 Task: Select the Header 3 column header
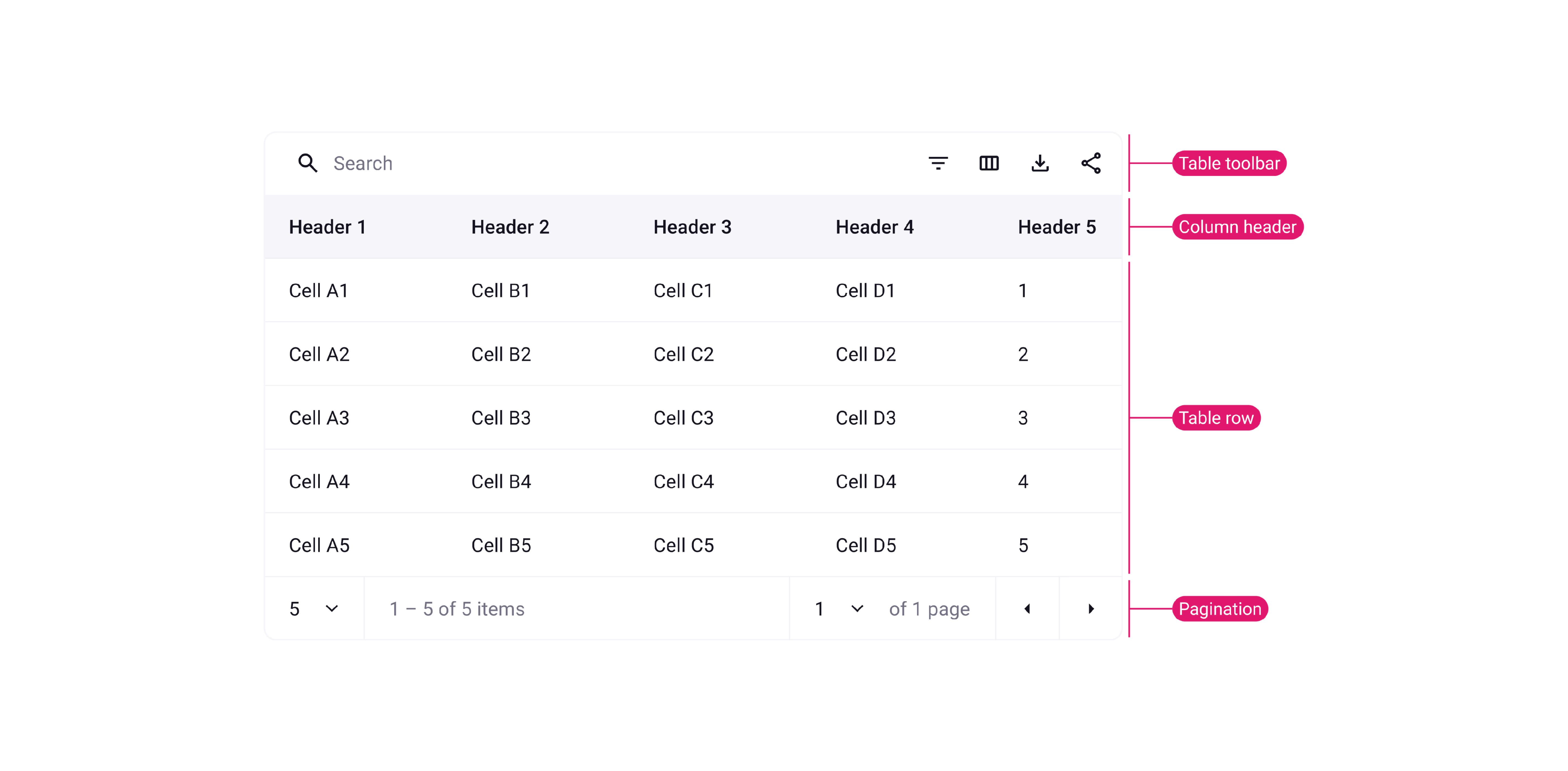pyautogui.click(x=692, y=227)
